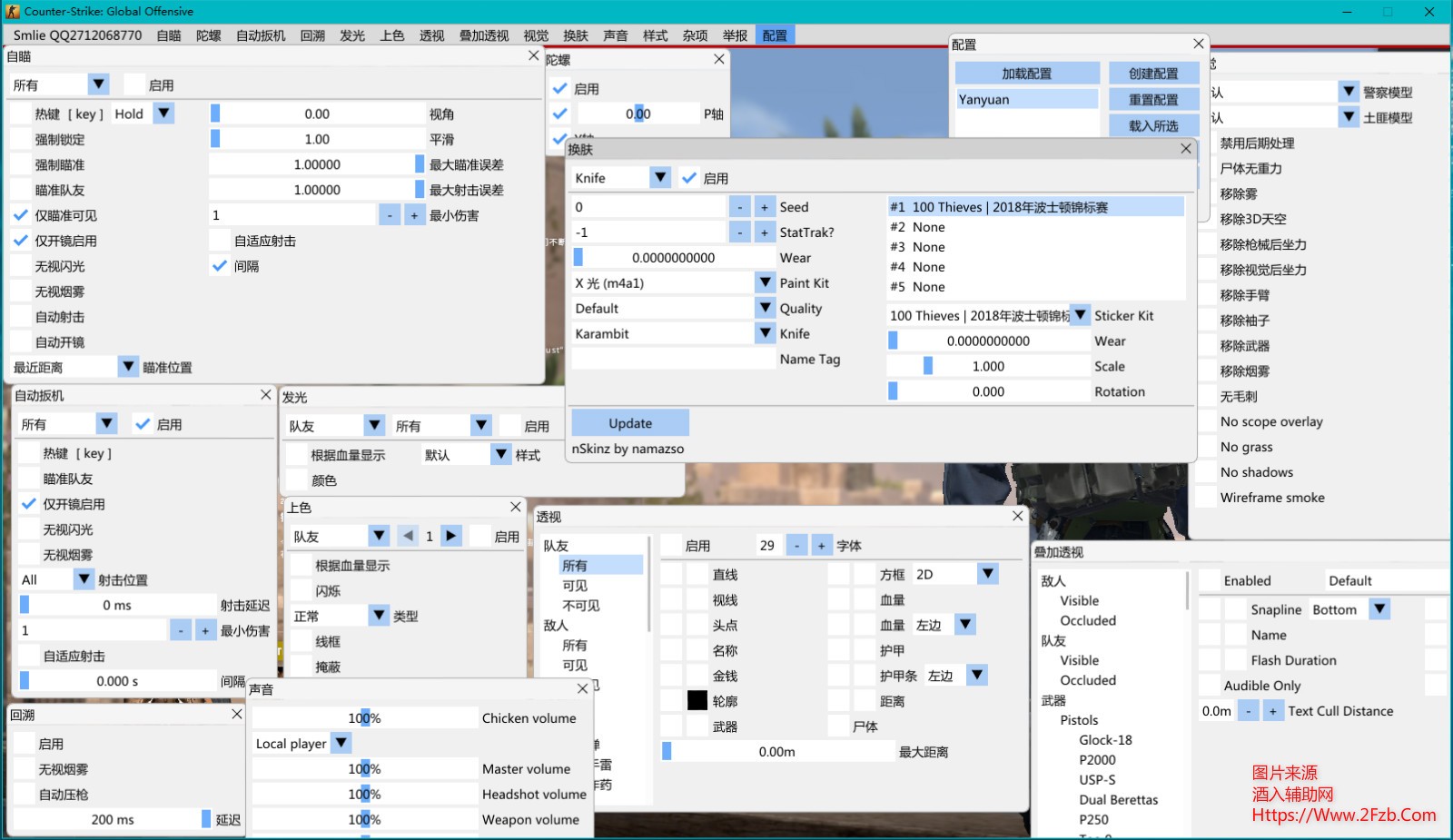1453x840 pixels.
Task: Decrease font size 29 with minus button
Action: pyautogui.click(x=796, y=546)
